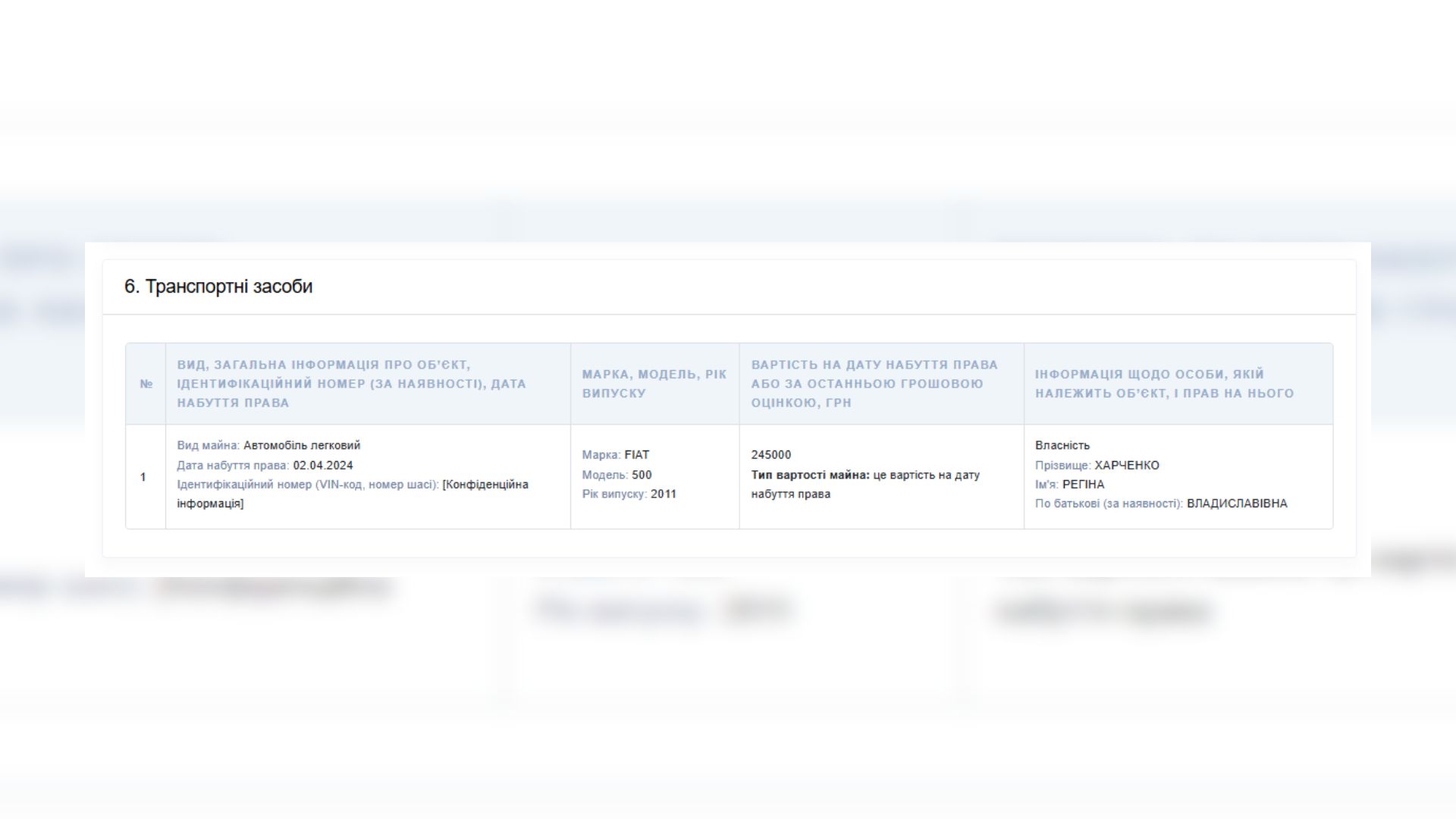This screenshot has width=1456, height=819.
Task: Click the 'Вид, загальна інформація про об'єкт' column header
Action: click(x=351, y=384)
